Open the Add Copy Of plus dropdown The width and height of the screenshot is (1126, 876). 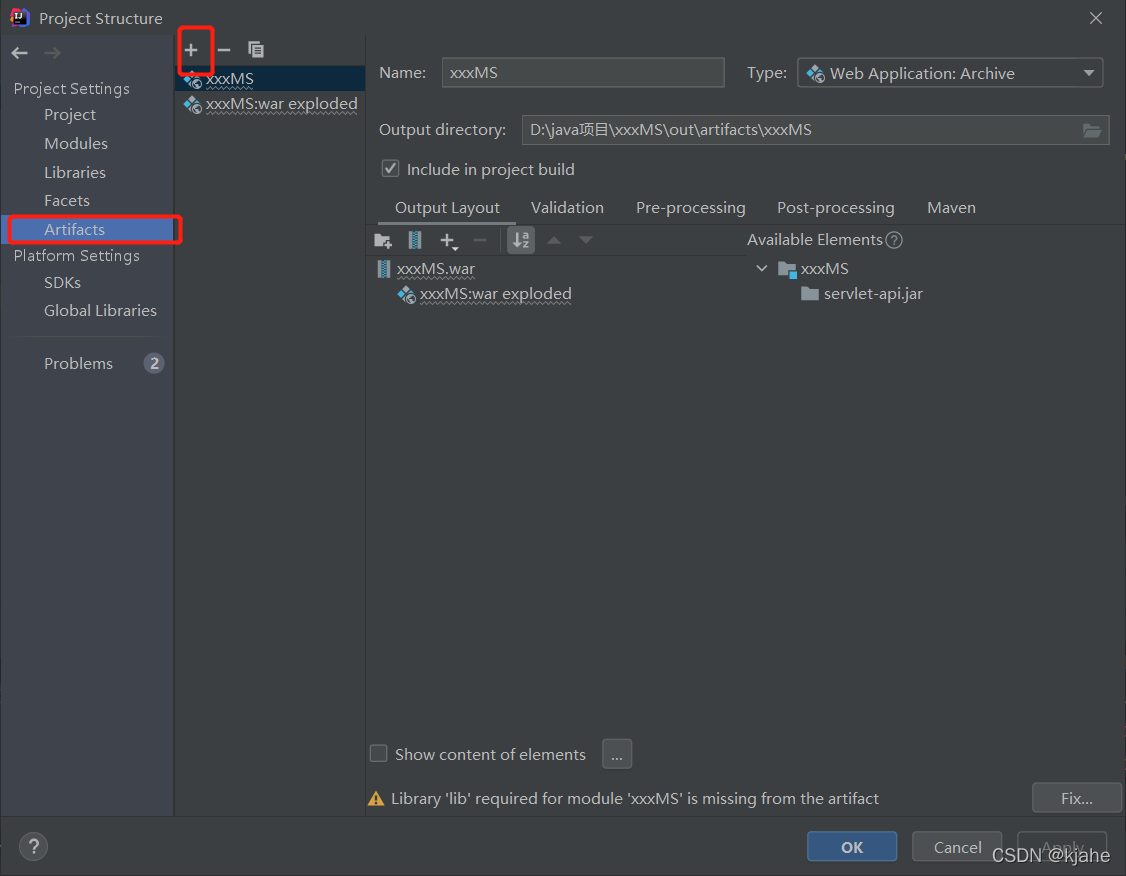[x=449, y=241]
